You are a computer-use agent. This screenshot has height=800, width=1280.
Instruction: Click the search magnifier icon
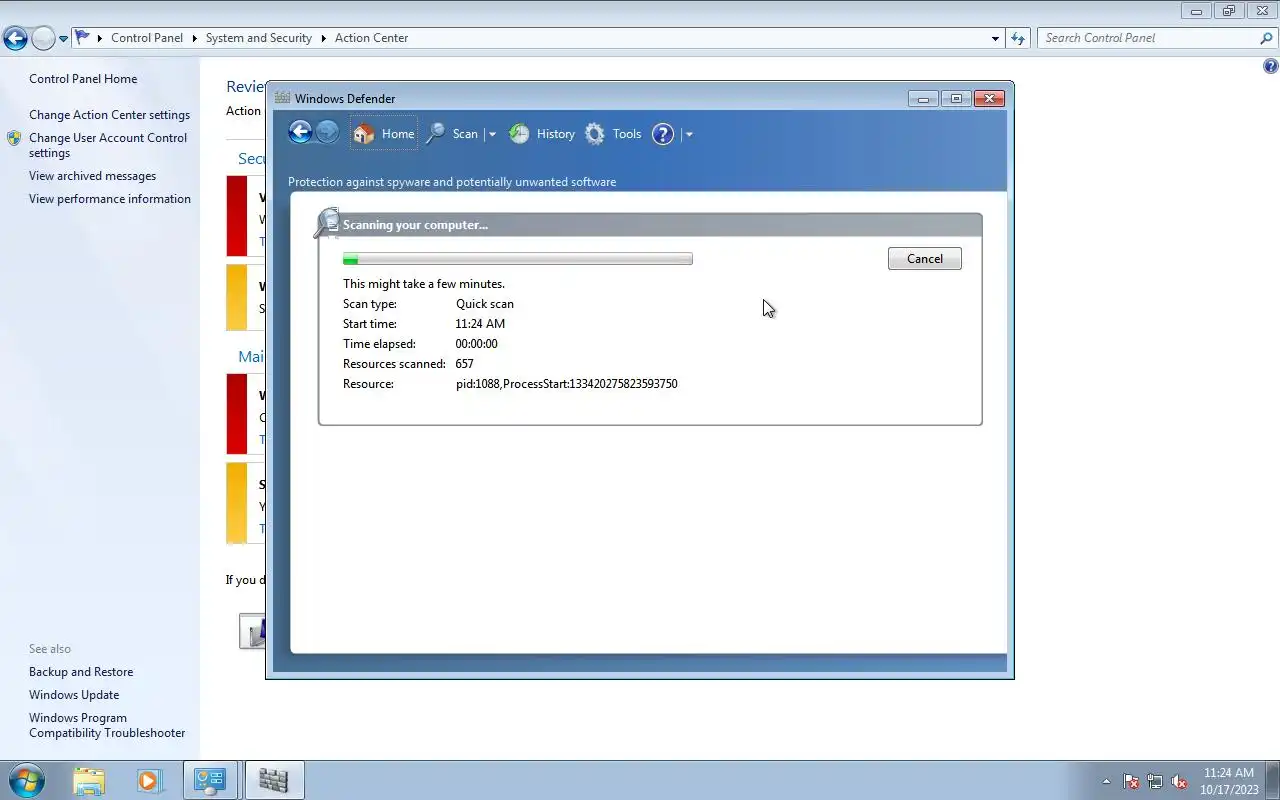pos(1266,38)
